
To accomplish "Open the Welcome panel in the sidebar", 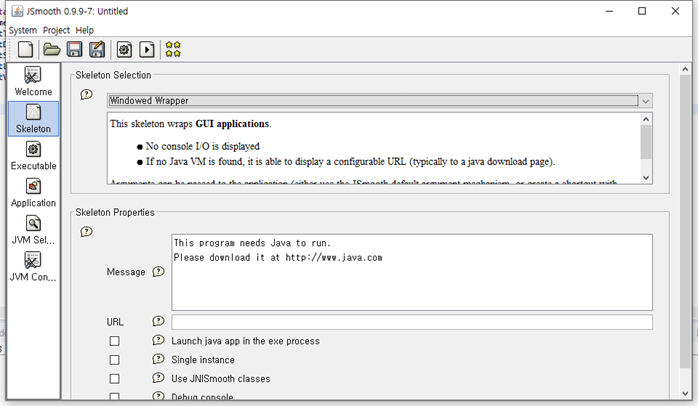I will coord(33,82).
